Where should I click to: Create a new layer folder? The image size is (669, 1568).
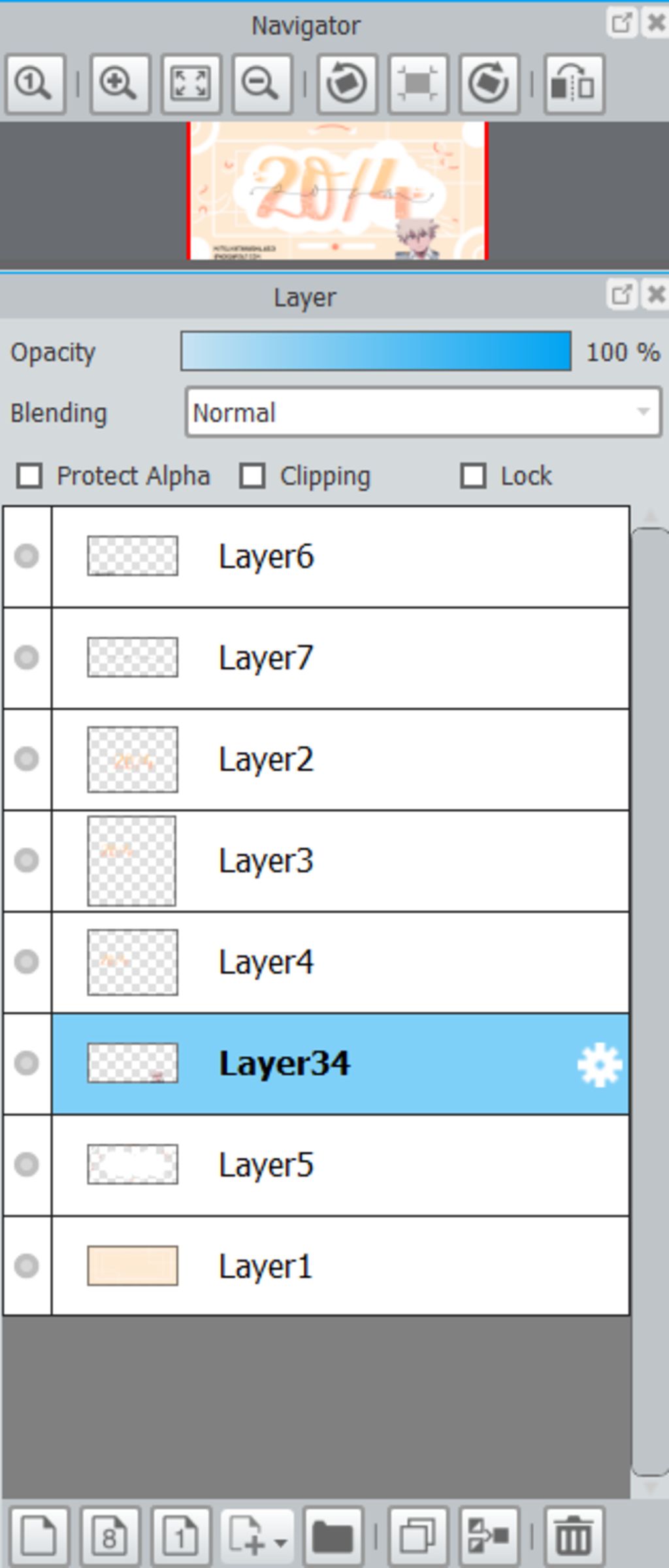(333, 1536)
